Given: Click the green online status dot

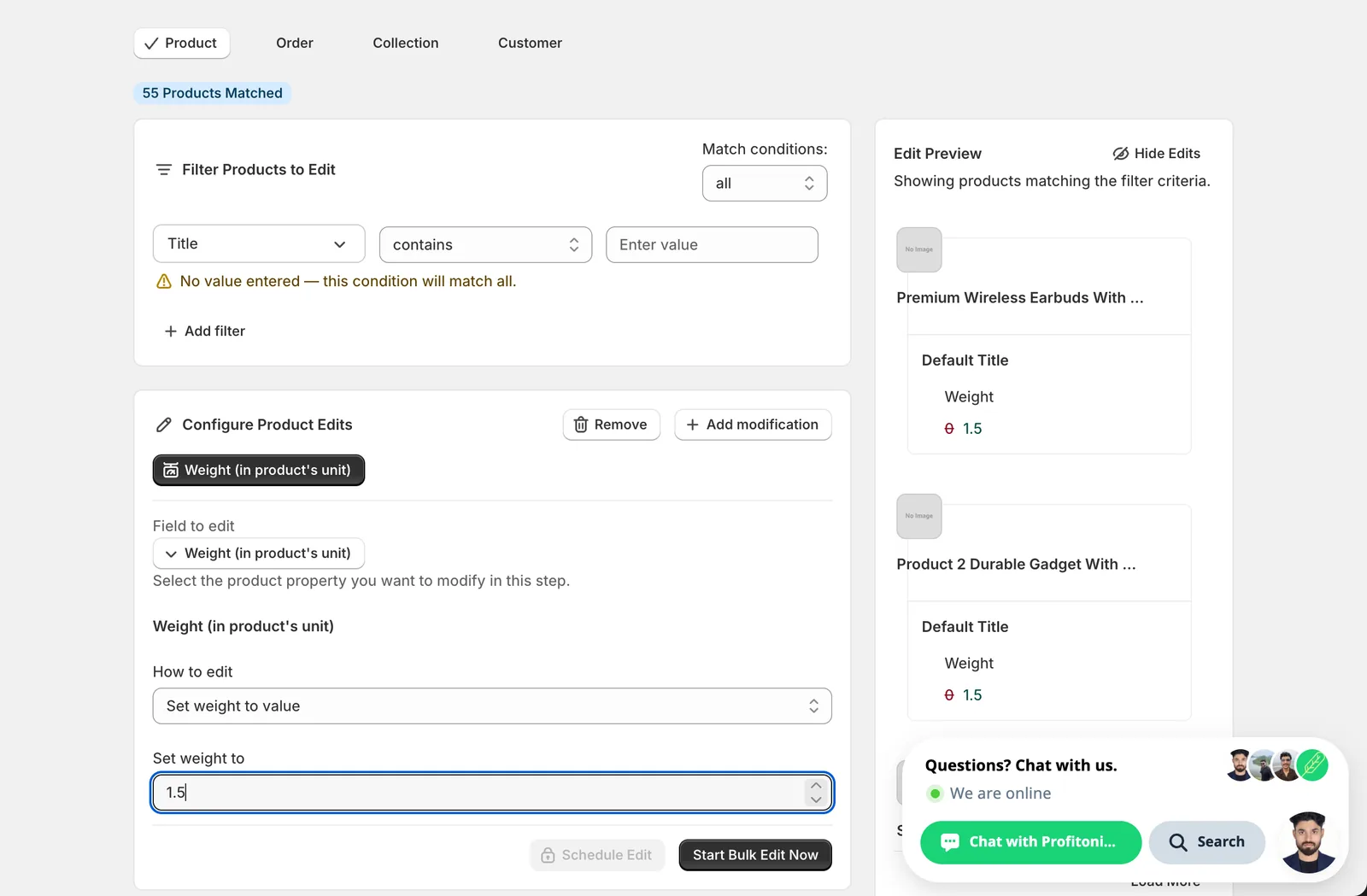Looking at the screenshot, I should (935, 794).
